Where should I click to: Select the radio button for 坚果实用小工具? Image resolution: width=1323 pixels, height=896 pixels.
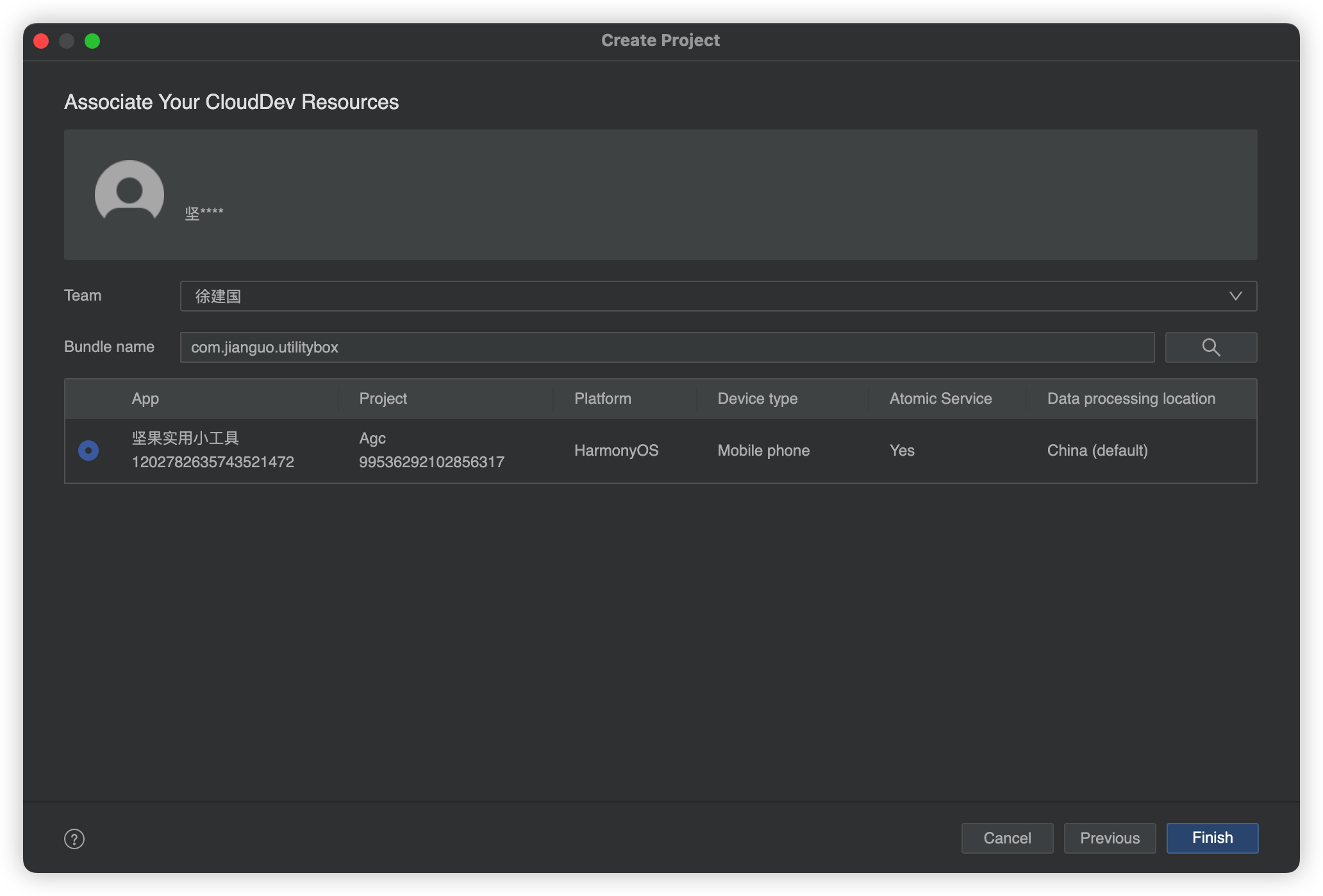tap(87, 449)
